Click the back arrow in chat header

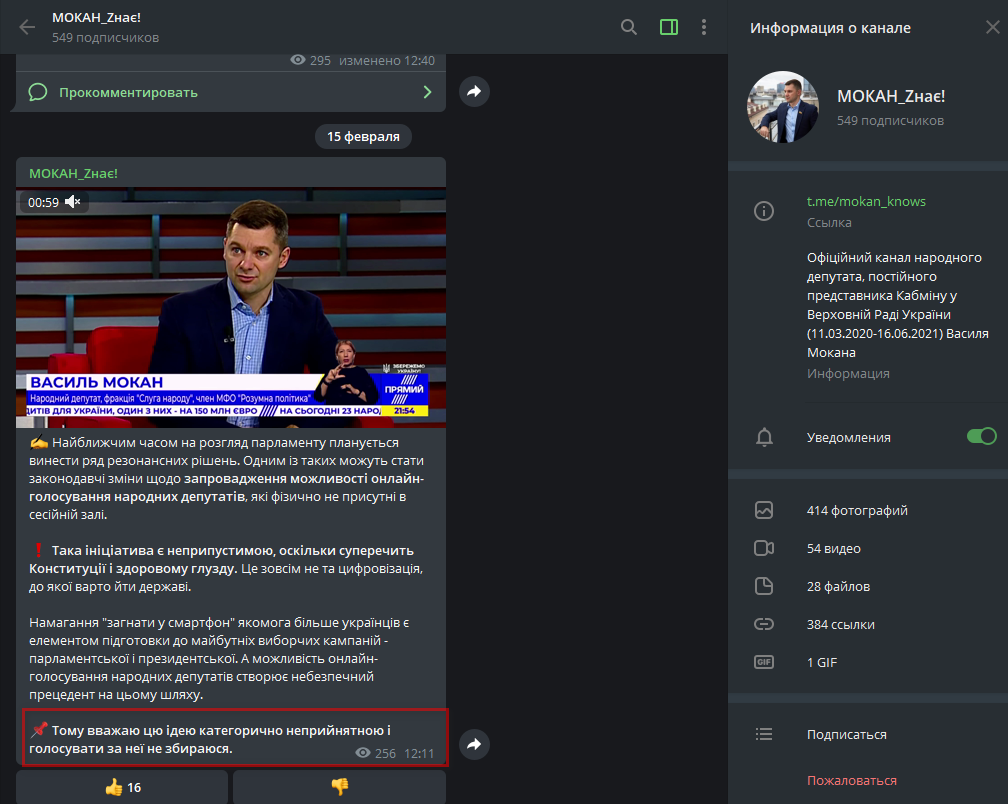tap(27, 27)
